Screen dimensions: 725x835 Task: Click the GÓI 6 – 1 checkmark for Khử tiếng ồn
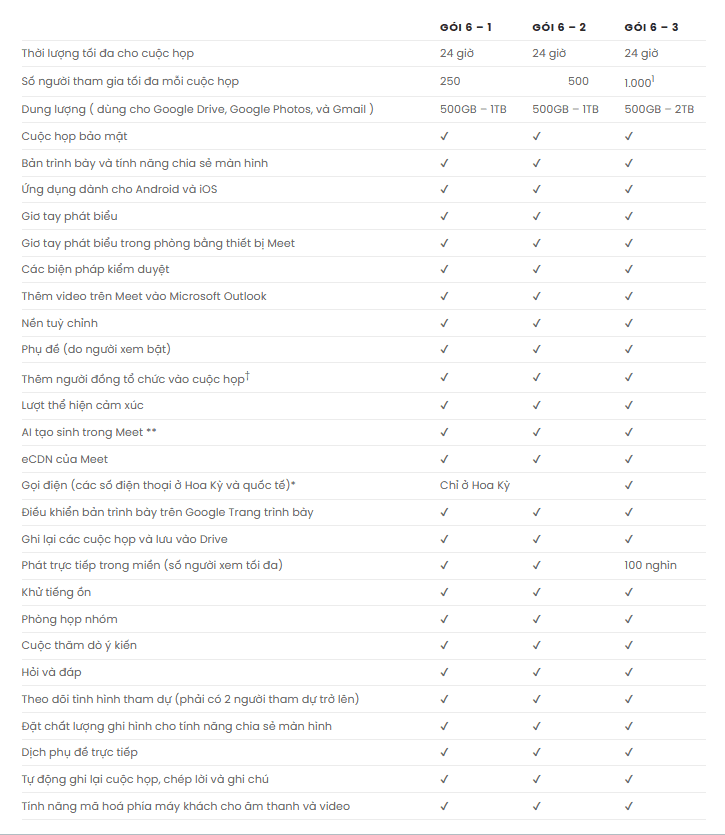coord(444,592)
